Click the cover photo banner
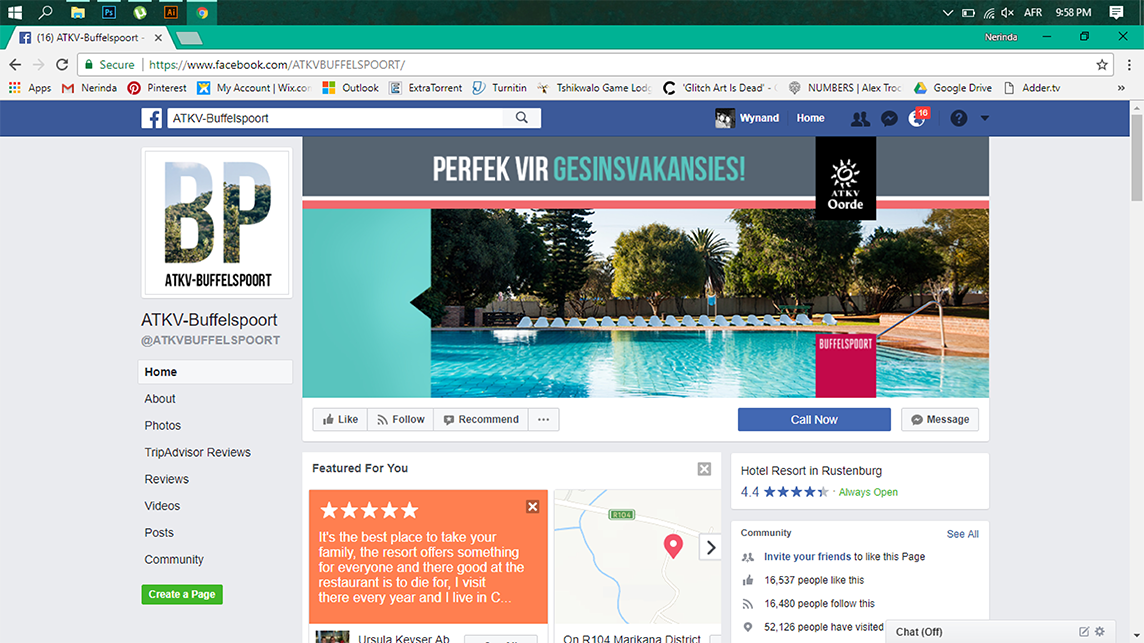 point(646,267)
